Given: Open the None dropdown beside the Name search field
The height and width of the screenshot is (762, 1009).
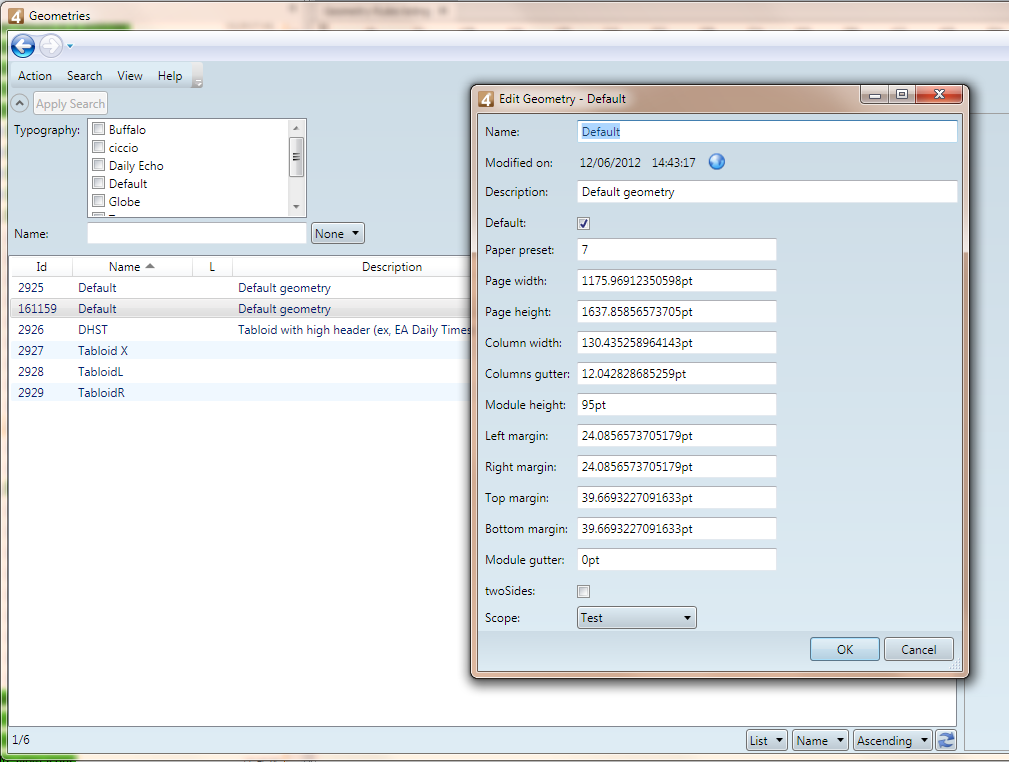Looking at the screenshot, I should [338, 233].
